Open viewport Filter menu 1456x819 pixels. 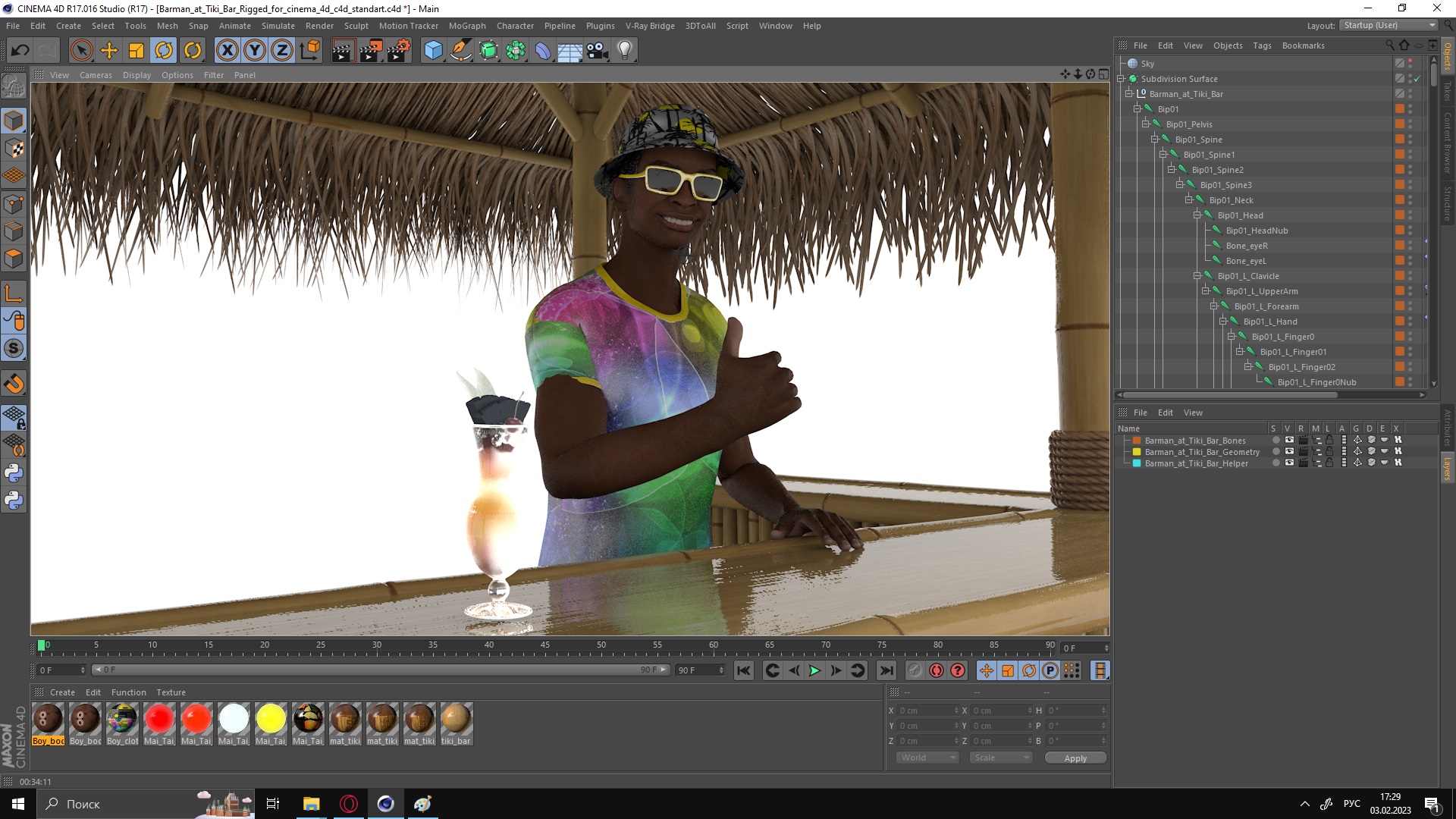click(214, 75)
